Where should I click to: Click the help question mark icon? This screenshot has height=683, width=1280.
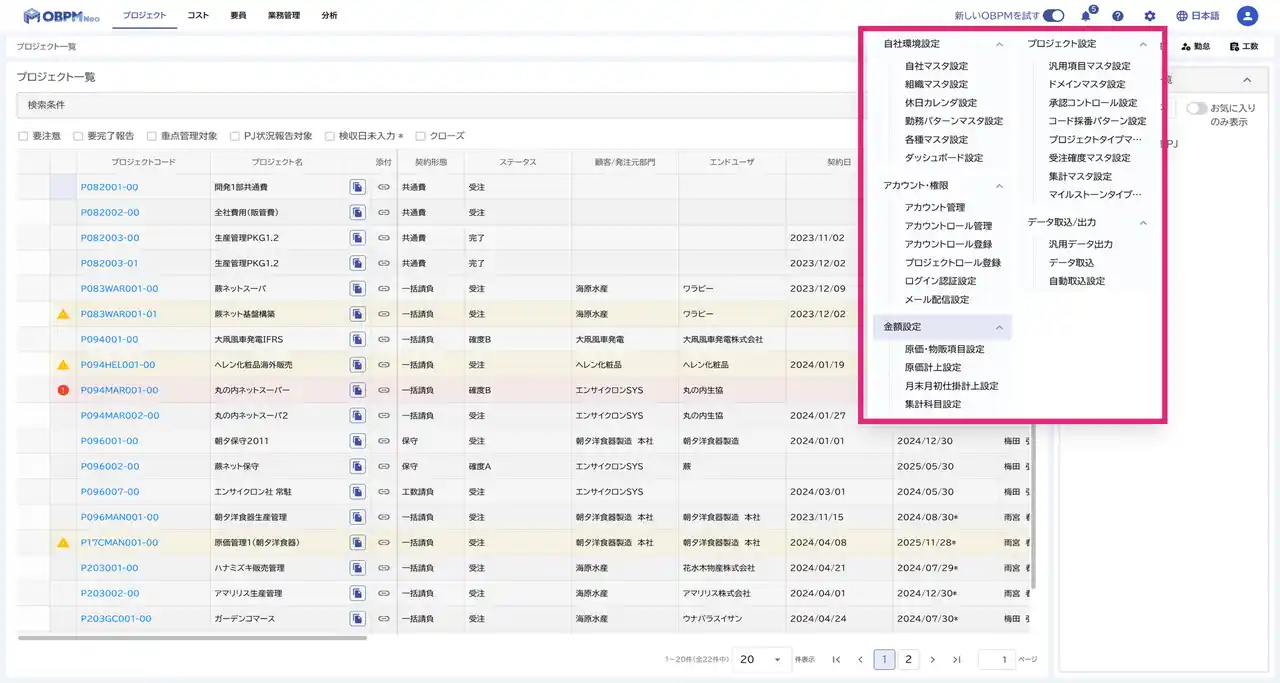[x=1118, y=16]
